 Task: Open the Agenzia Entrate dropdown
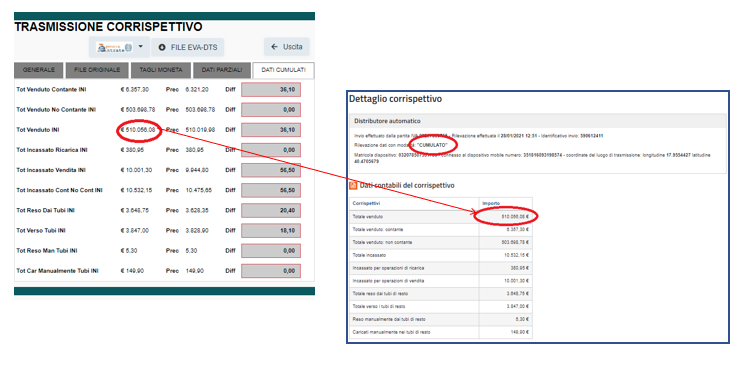pos(119,47)
